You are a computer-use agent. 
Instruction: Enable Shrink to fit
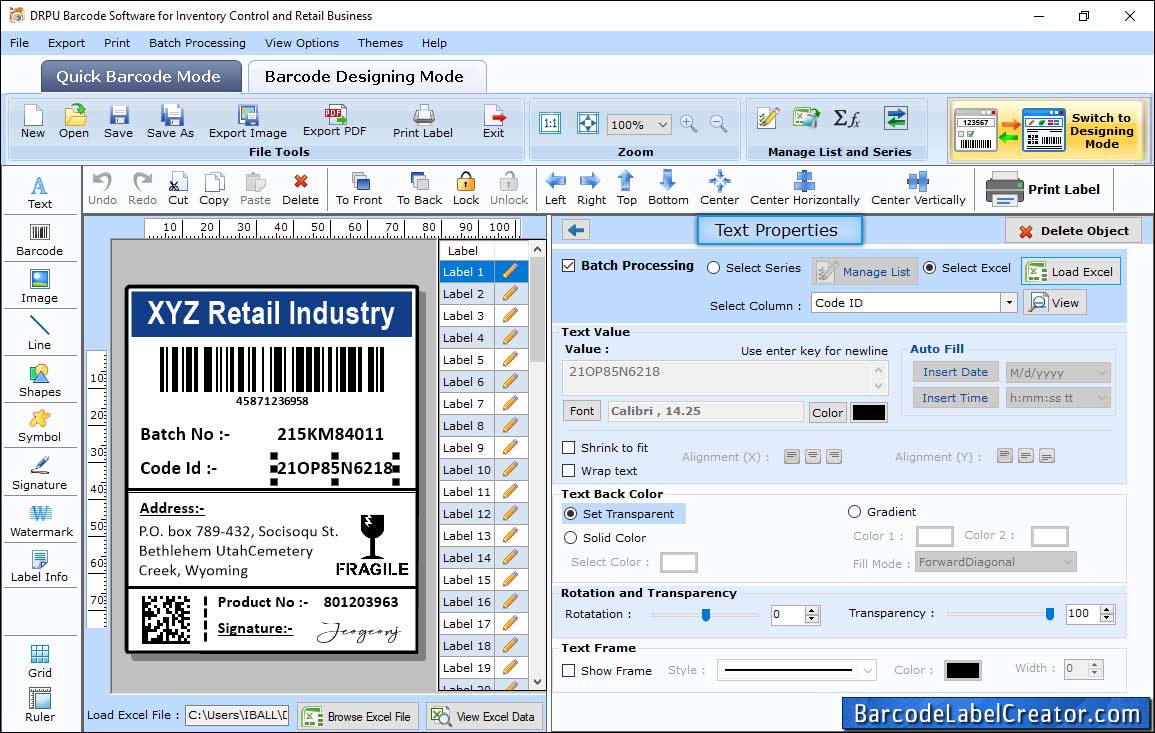(x=569, y=447)
